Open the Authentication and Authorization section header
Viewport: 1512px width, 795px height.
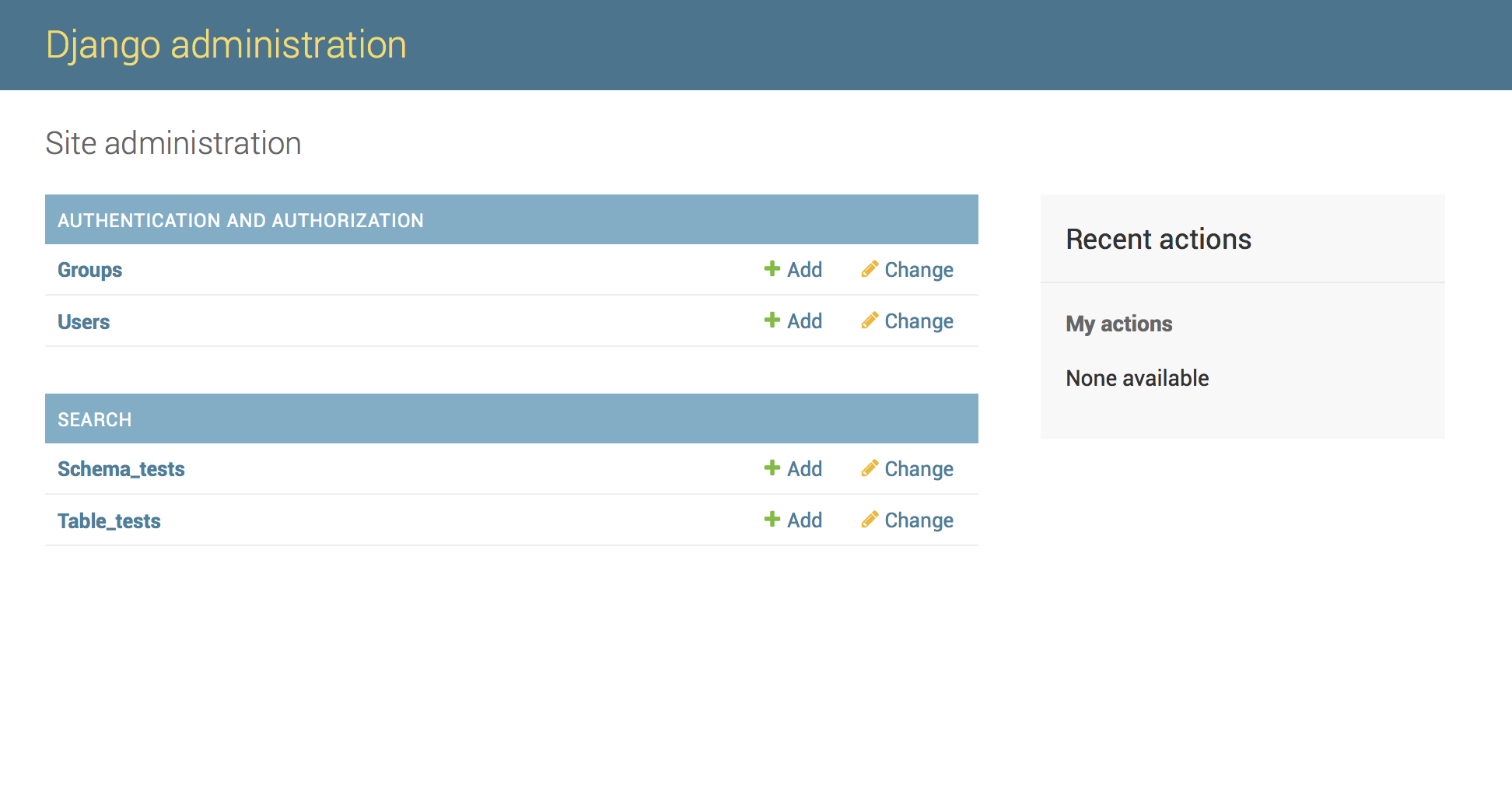(240, 220)
